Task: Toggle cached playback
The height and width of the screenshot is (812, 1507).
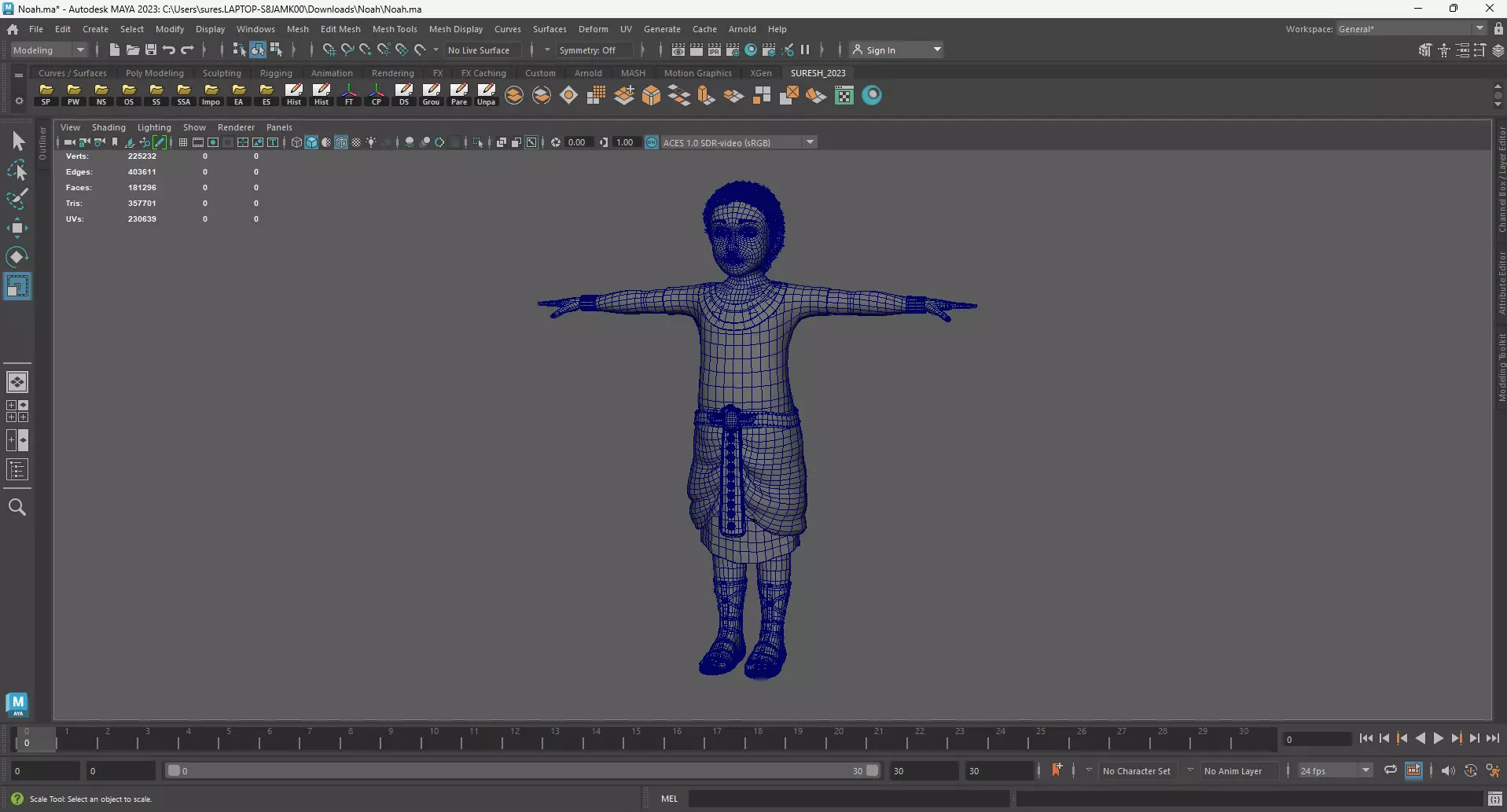Action: click(x=1413, y=770)
